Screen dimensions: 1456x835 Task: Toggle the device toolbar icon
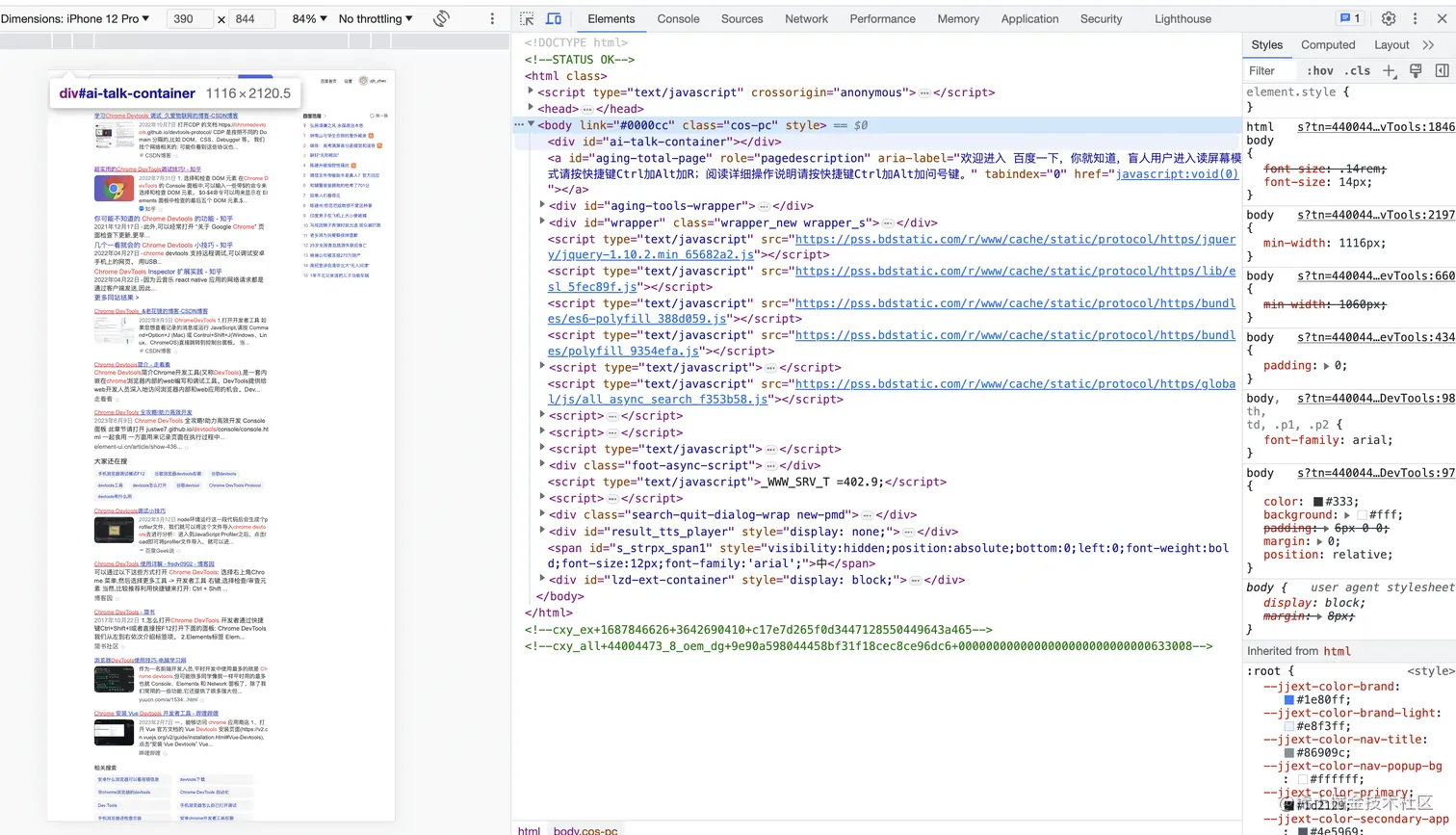(554, 18)
